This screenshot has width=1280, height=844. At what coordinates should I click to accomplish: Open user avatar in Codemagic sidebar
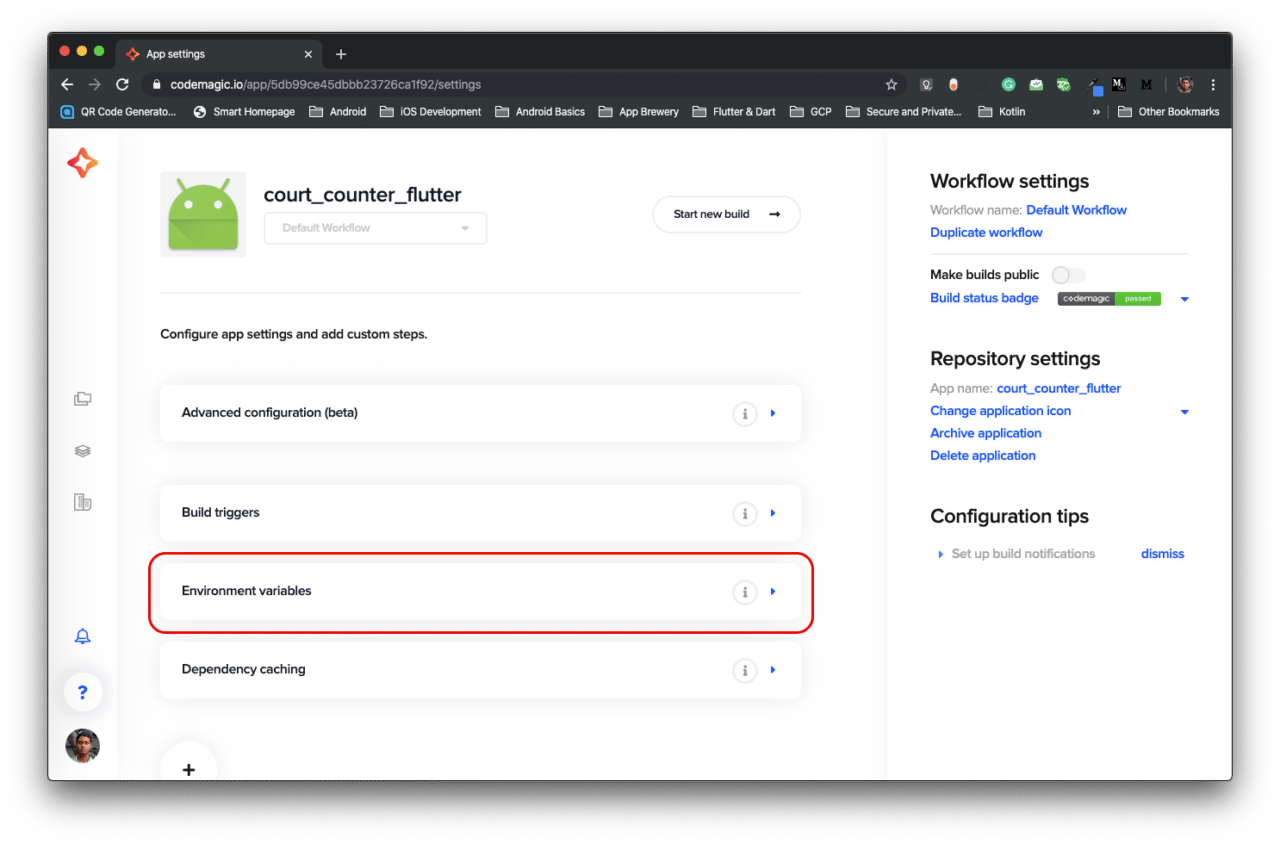[82, 745]
